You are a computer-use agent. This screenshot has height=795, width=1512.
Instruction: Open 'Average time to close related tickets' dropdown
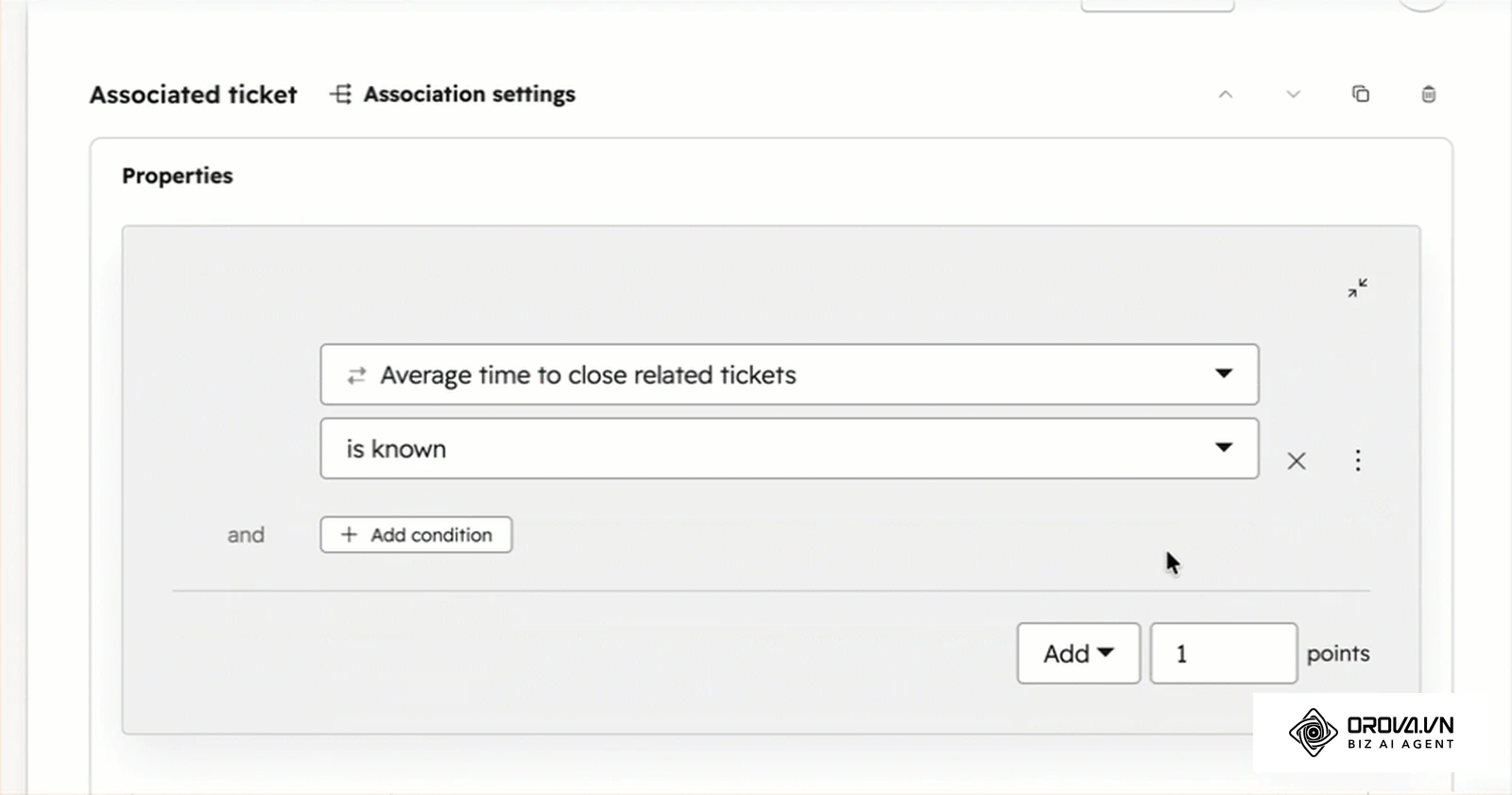(x=789, y=374)
